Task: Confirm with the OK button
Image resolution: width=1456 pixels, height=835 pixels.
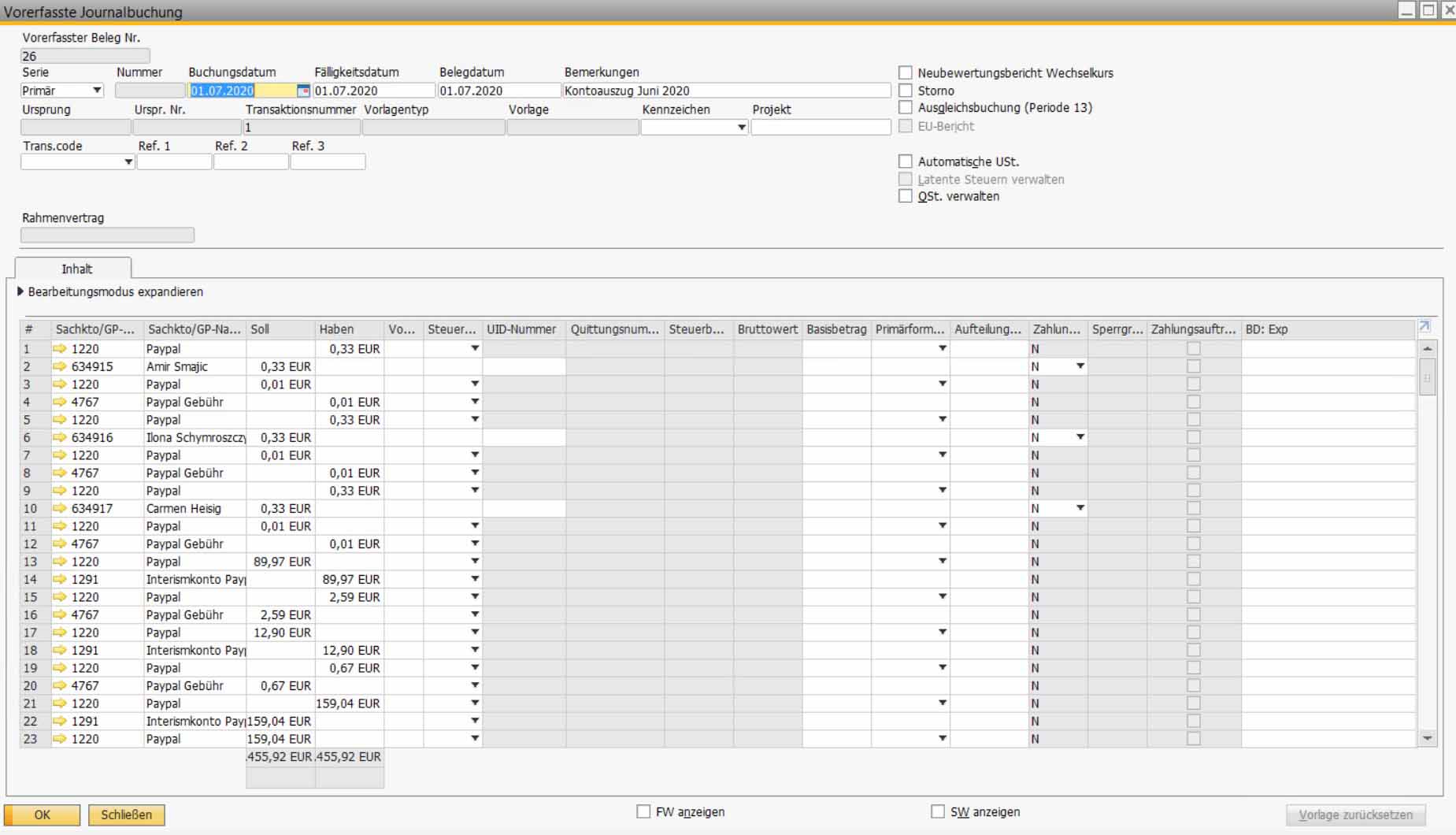Action: 43,815
